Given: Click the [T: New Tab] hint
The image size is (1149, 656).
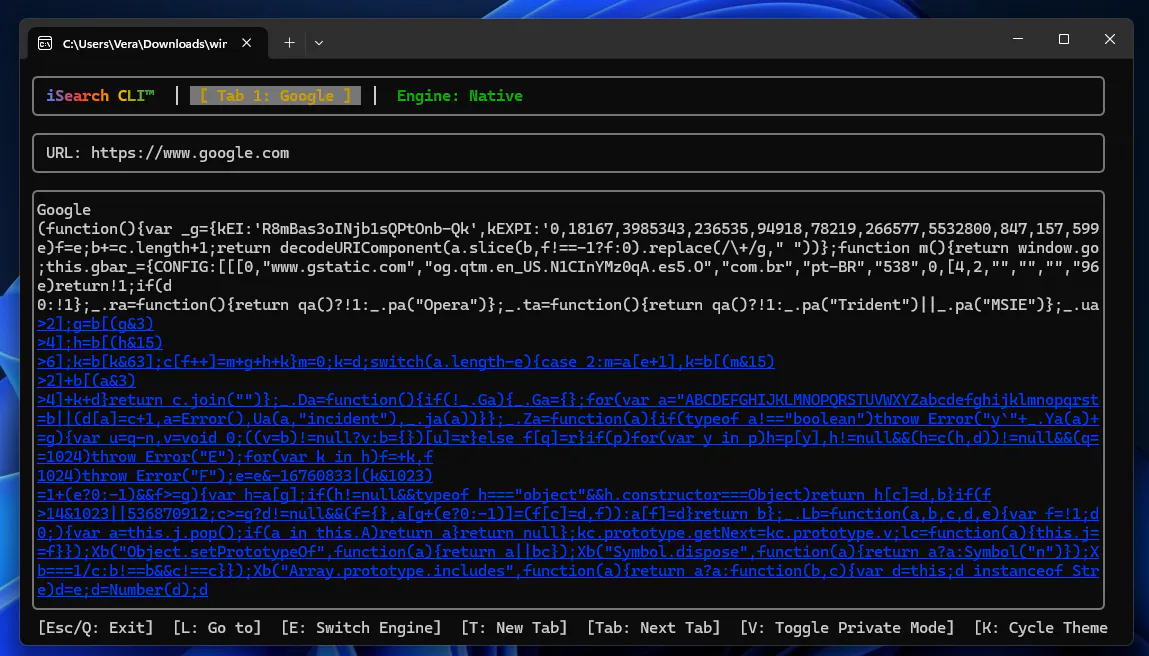Looking at the screenshot, I should click(x=514, y=628).
